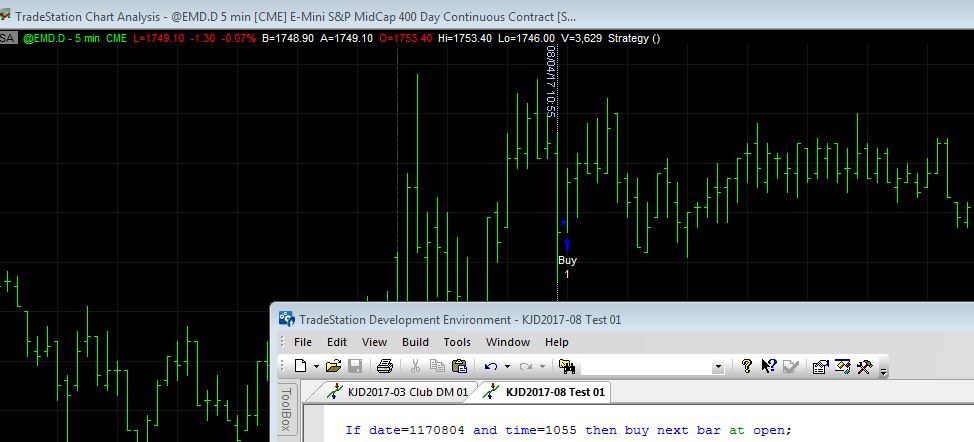Open the Redo history dropdown arrow
Image resolution: width=974 pixels, height=442 pixels.
click(542, 366)
